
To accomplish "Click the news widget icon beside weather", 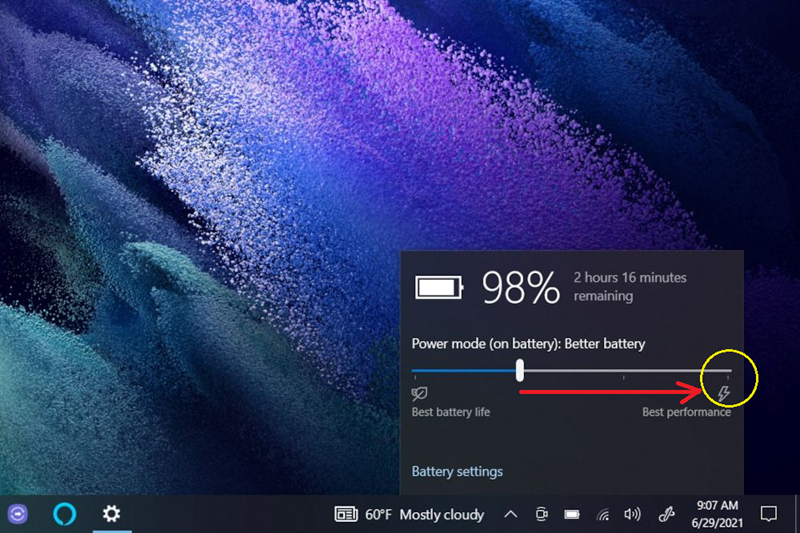I will [x=346, y=515].
